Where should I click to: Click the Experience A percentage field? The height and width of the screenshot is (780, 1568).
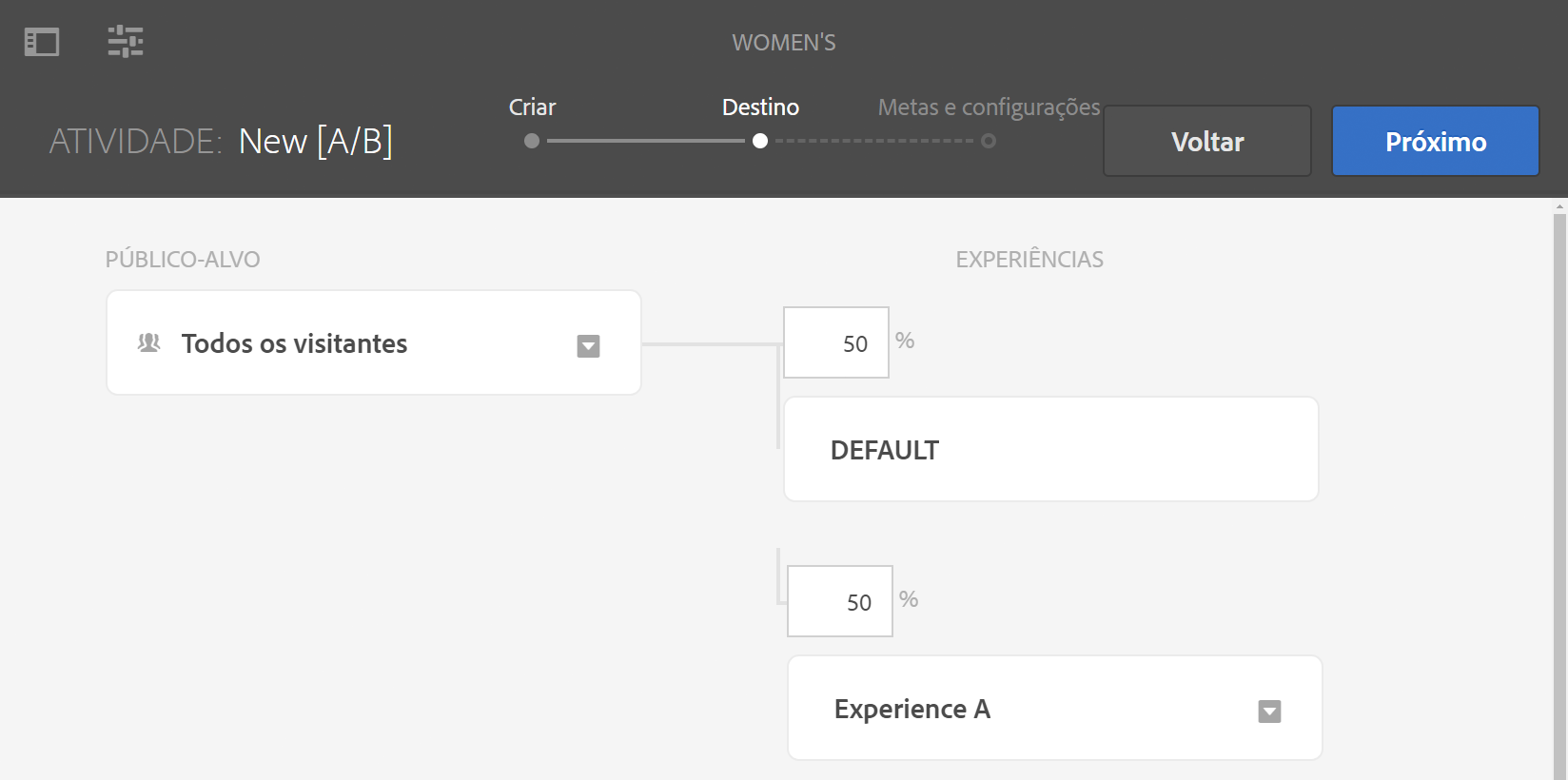[840, 601]
